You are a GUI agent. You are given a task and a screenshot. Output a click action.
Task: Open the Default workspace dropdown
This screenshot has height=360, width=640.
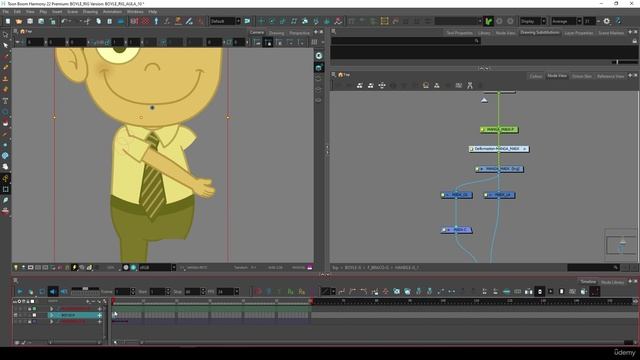pyautogui.click(x=225, y=21)
